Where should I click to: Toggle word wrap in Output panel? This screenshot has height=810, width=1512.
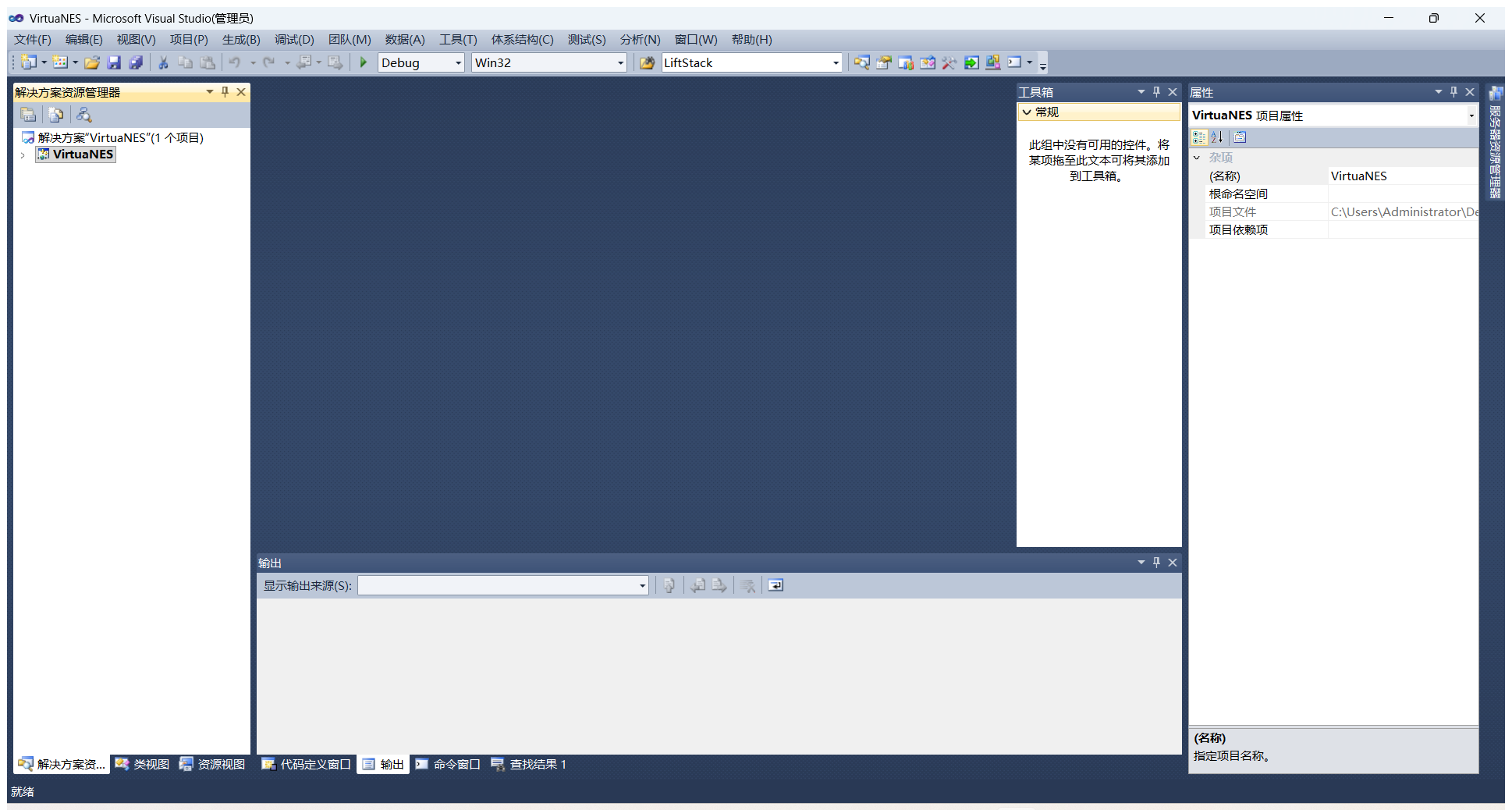click(x=776, y=585)
